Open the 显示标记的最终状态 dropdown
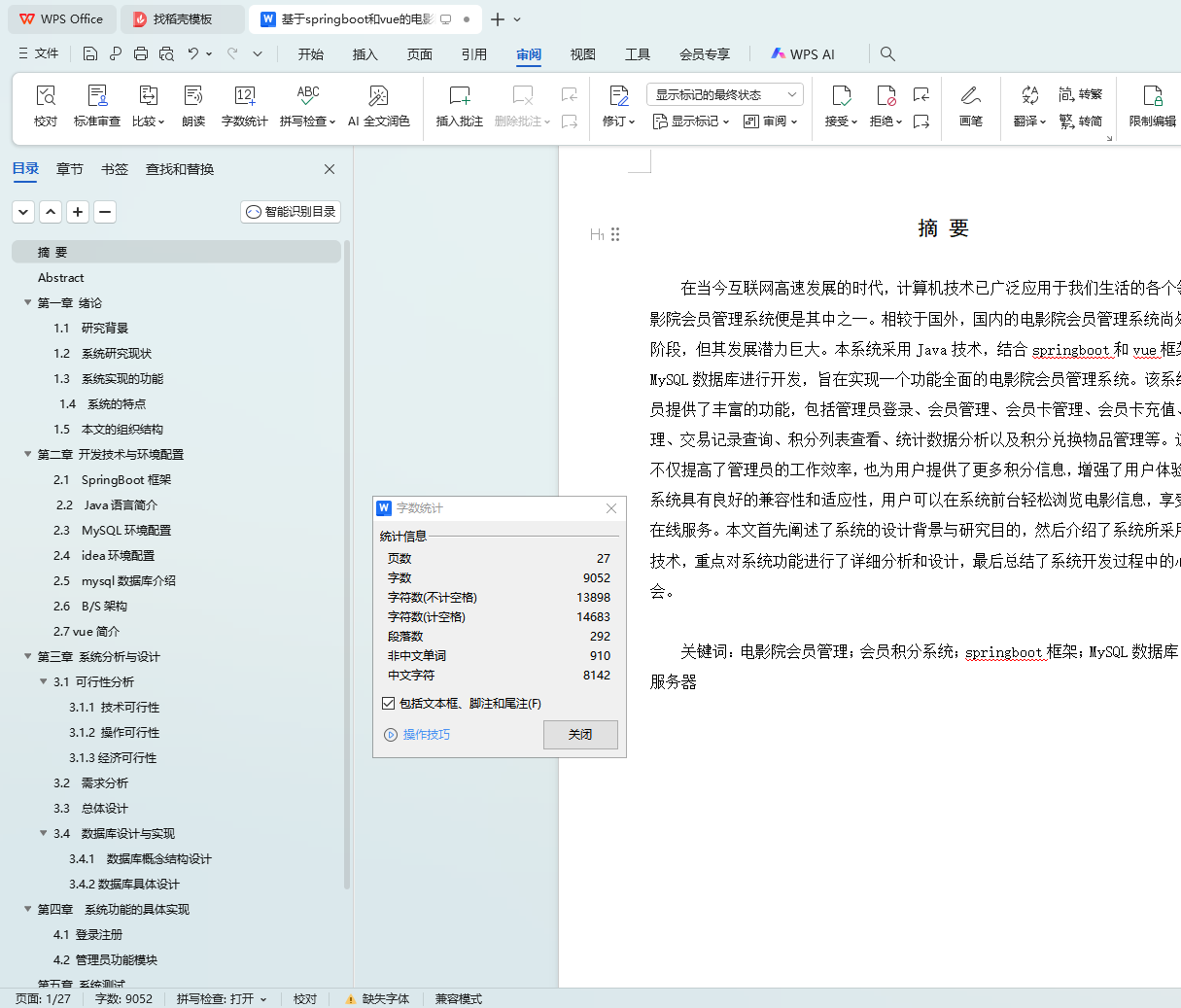1181x1008 pixels. (x=724, y=94)
